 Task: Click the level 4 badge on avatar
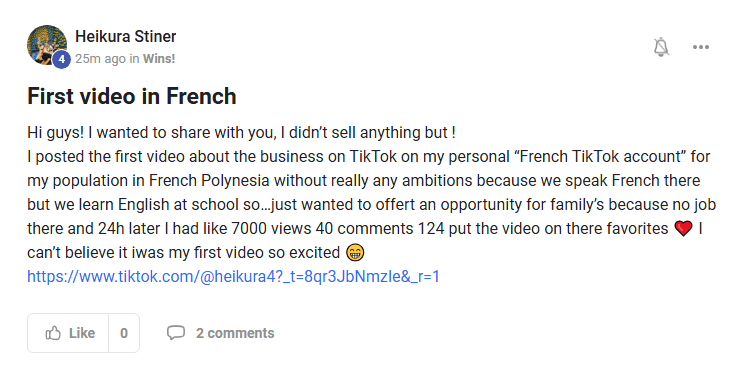61,60
